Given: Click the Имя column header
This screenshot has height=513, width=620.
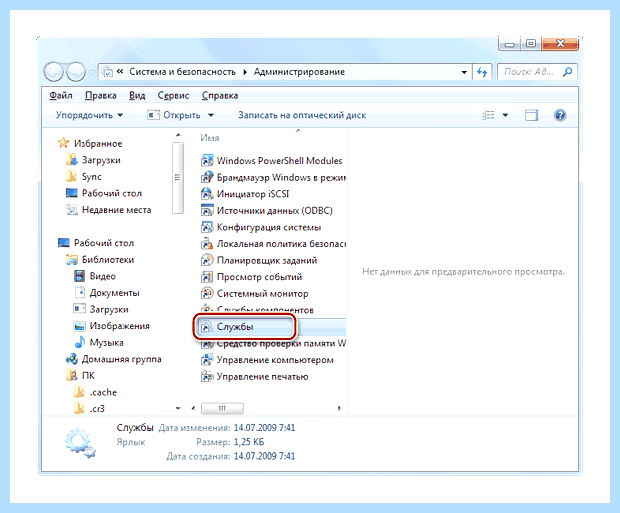Looking at the screenshot, I should (x=210, y=138).
